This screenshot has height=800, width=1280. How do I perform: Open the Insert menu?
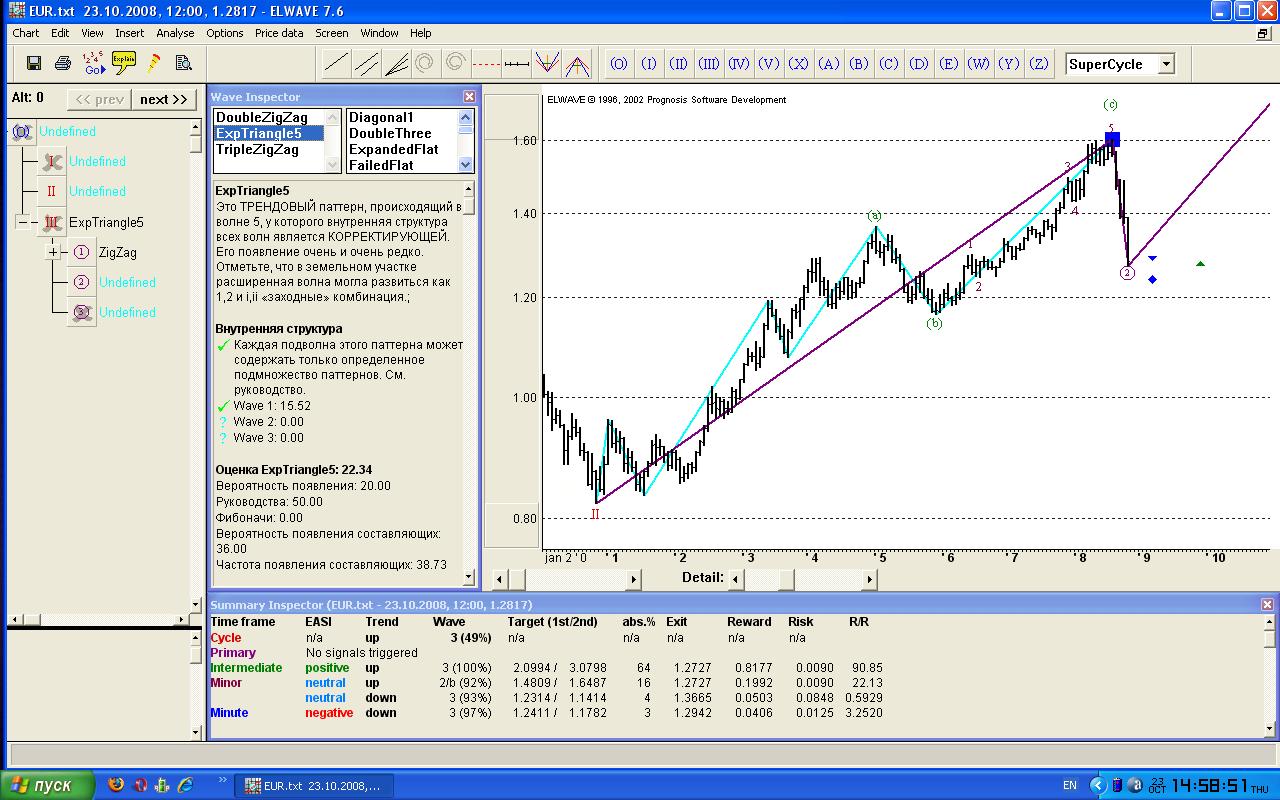(x=130, y=33)
